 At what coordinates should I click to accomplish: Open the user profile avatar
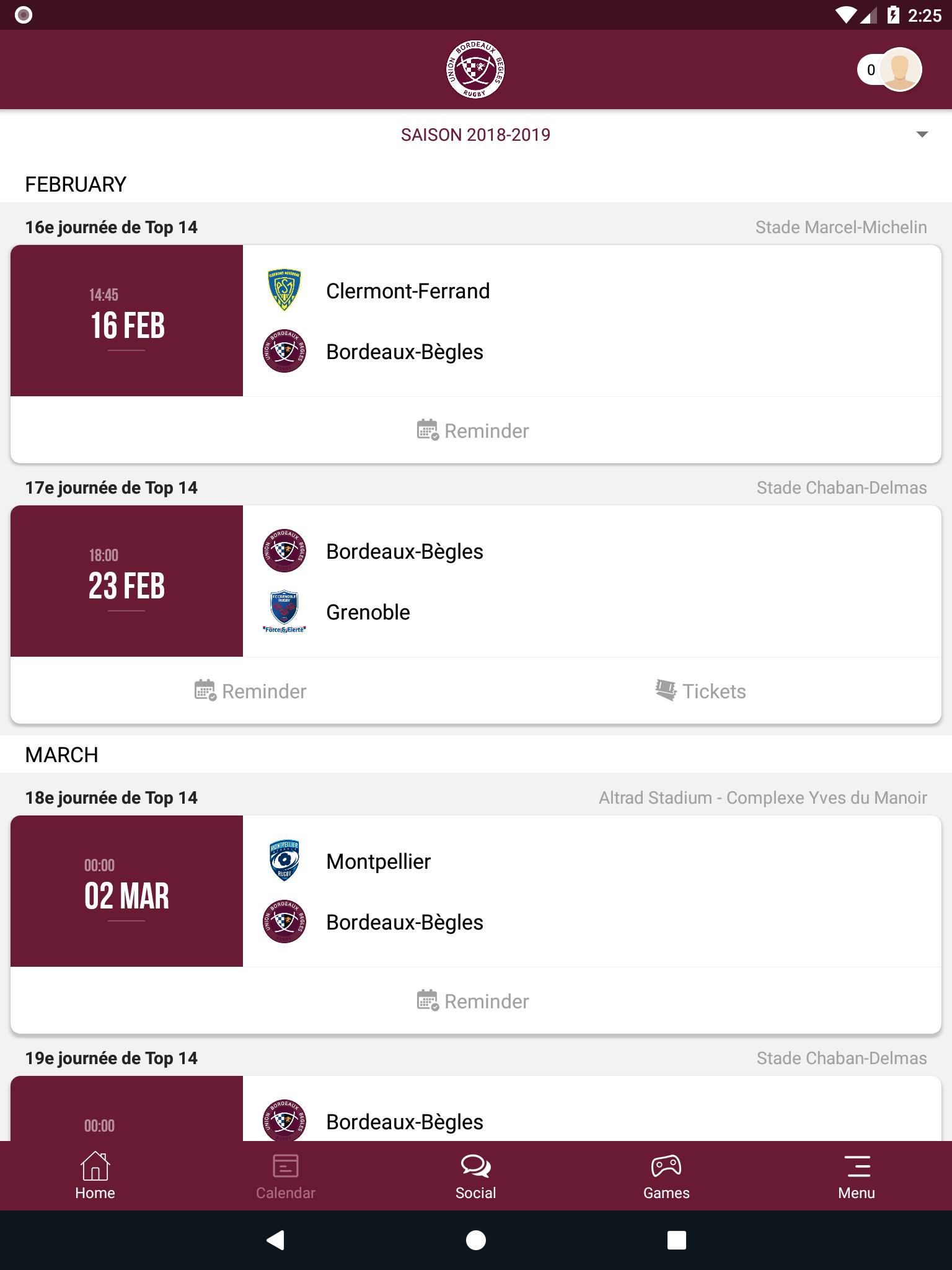coord(901,69)
